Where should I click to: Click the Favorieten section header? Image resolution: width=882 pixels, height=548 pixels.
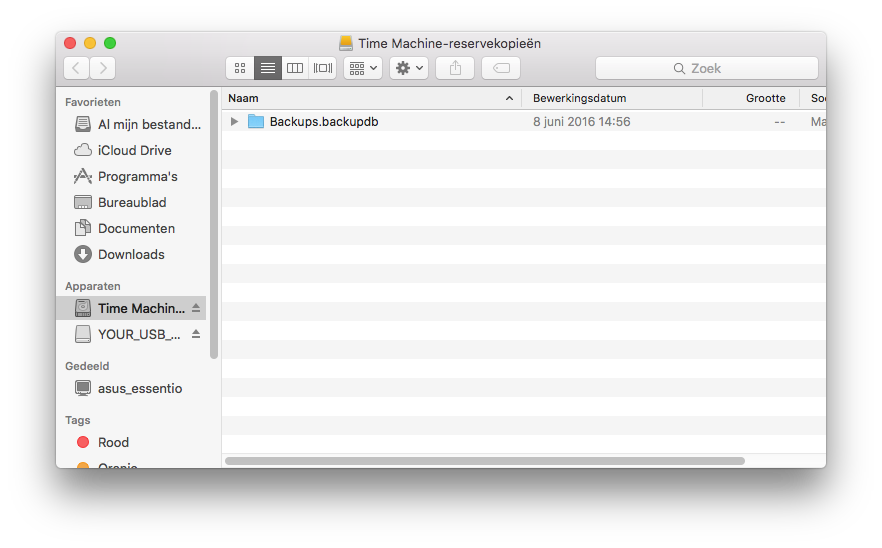93,102
